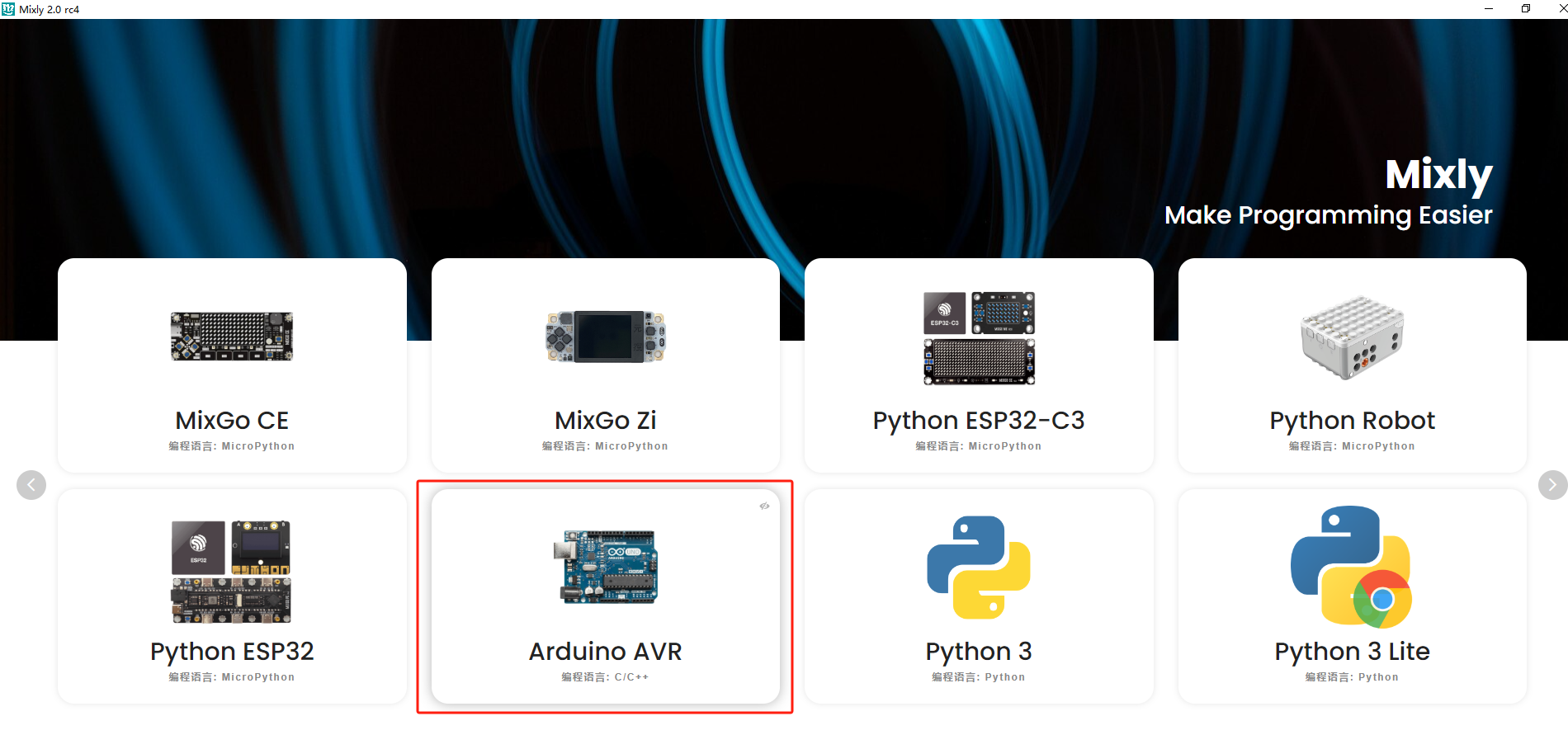Click the MixGo Zi handheld console image
The height and width of the screenshot is (735, 1568).
click(x=605, y=337)
